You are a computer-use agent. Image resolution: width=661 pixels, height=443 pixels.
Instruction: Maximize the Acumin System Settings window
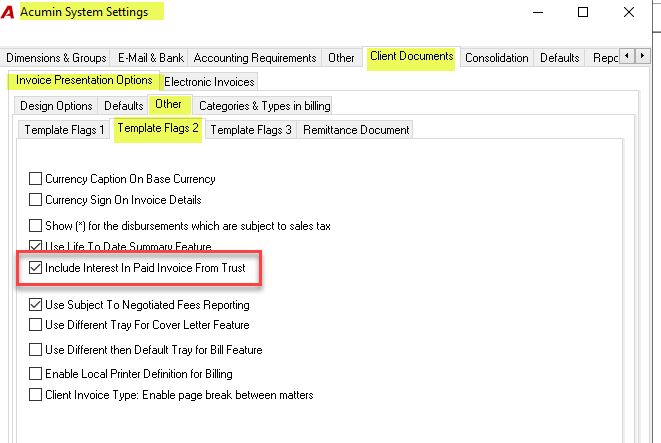pyautogui.click(x=583, y=12)
